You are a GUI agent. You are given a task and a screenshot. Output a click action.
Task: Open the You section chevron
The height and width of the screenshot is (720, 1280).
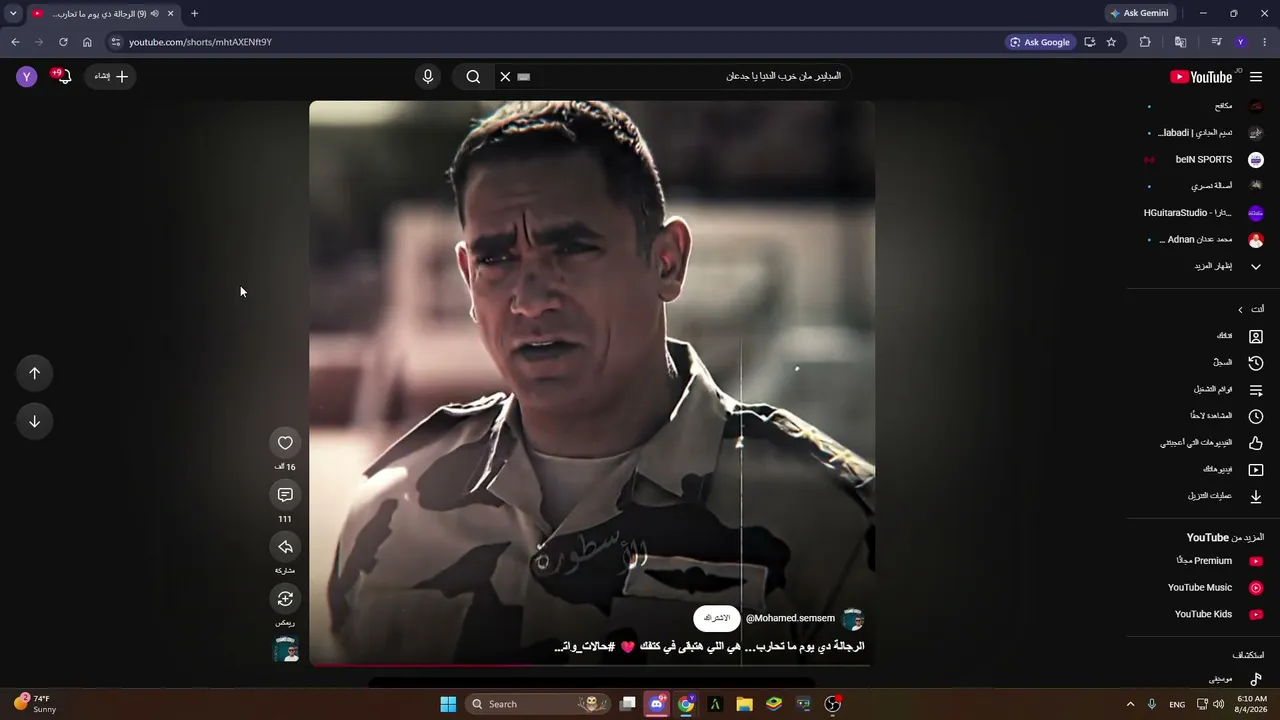(1240, 310)
